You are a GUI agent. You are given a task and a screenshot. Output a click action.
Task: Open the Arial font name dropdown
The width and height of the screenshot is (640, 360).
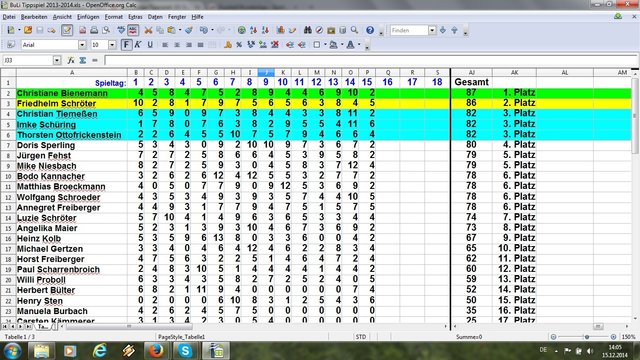[x=82, y=45]
